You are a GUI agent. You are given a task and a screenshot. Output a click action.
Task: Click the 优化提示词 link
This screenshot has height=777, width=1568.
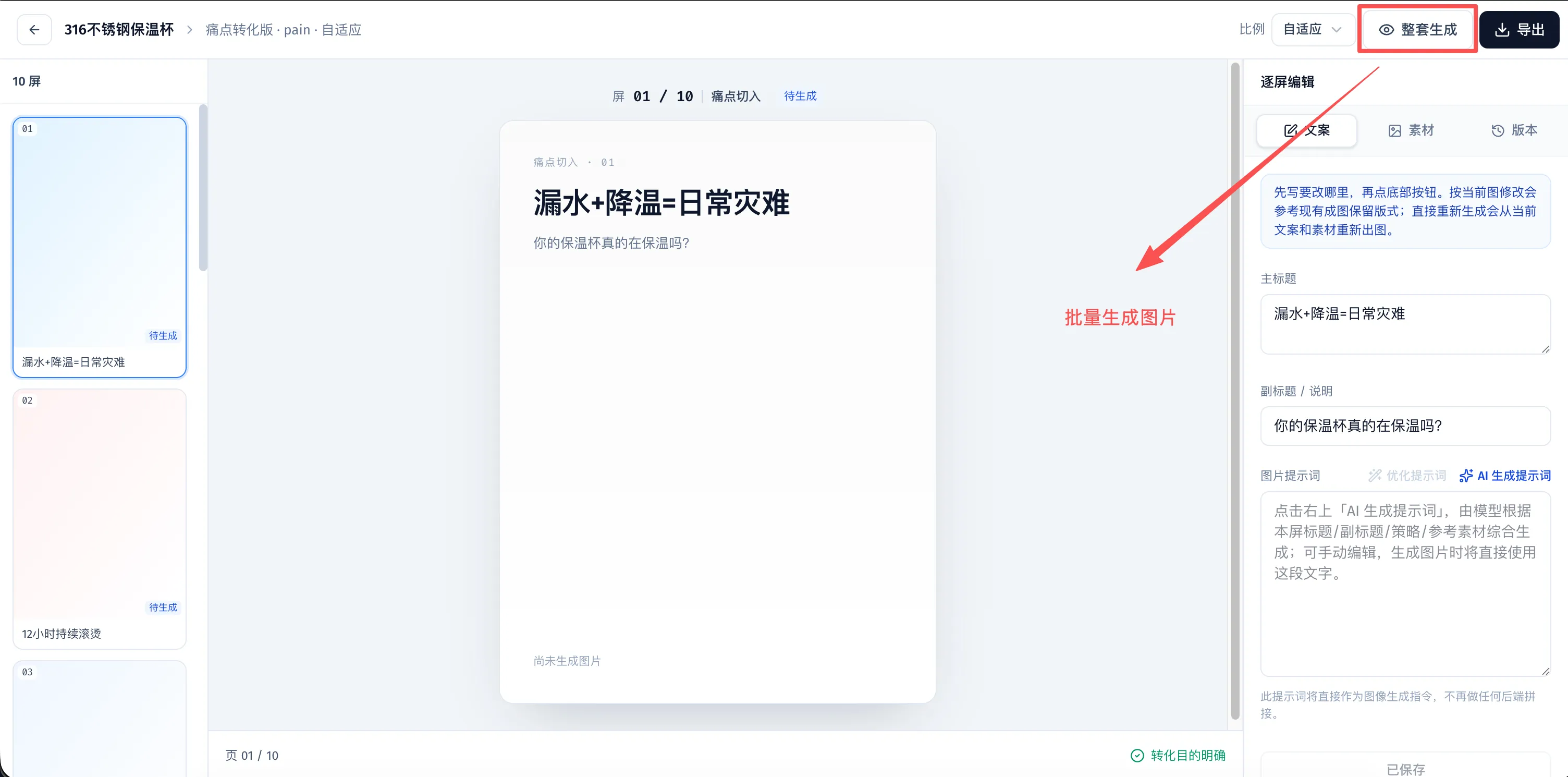(x=1407, y=476)
